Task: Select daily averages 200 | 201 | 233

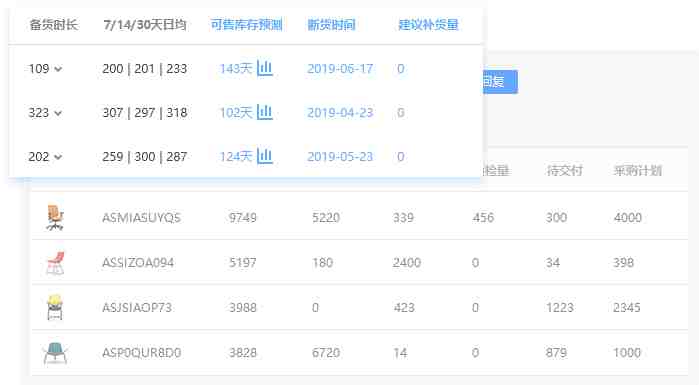Action: coord(144,69)
